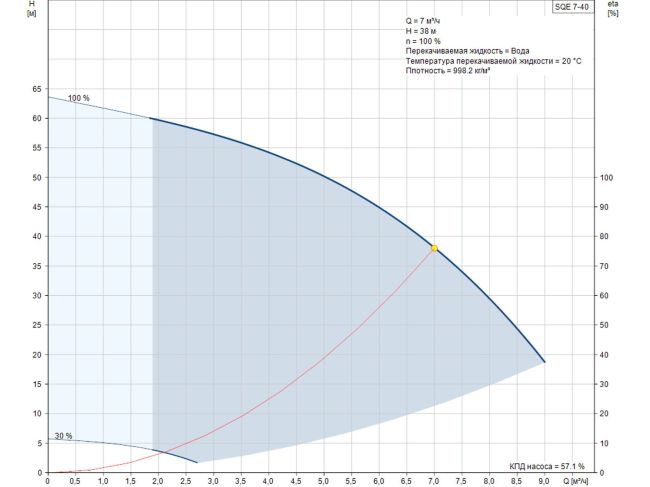The height and width of the screenshot is (487, 650).
Task: Click the 40 tick on the eta axis
Action: point(603,355)
